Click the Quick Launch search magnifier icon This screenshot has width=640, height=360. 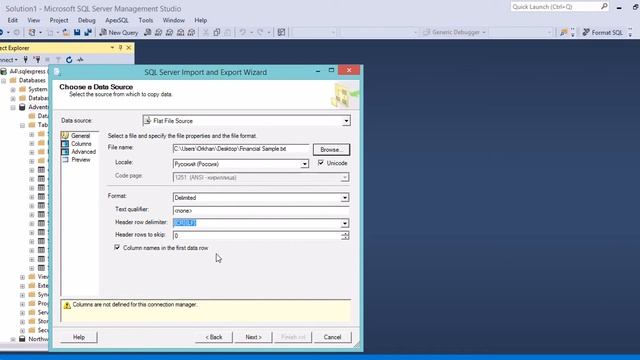[604, 7]
